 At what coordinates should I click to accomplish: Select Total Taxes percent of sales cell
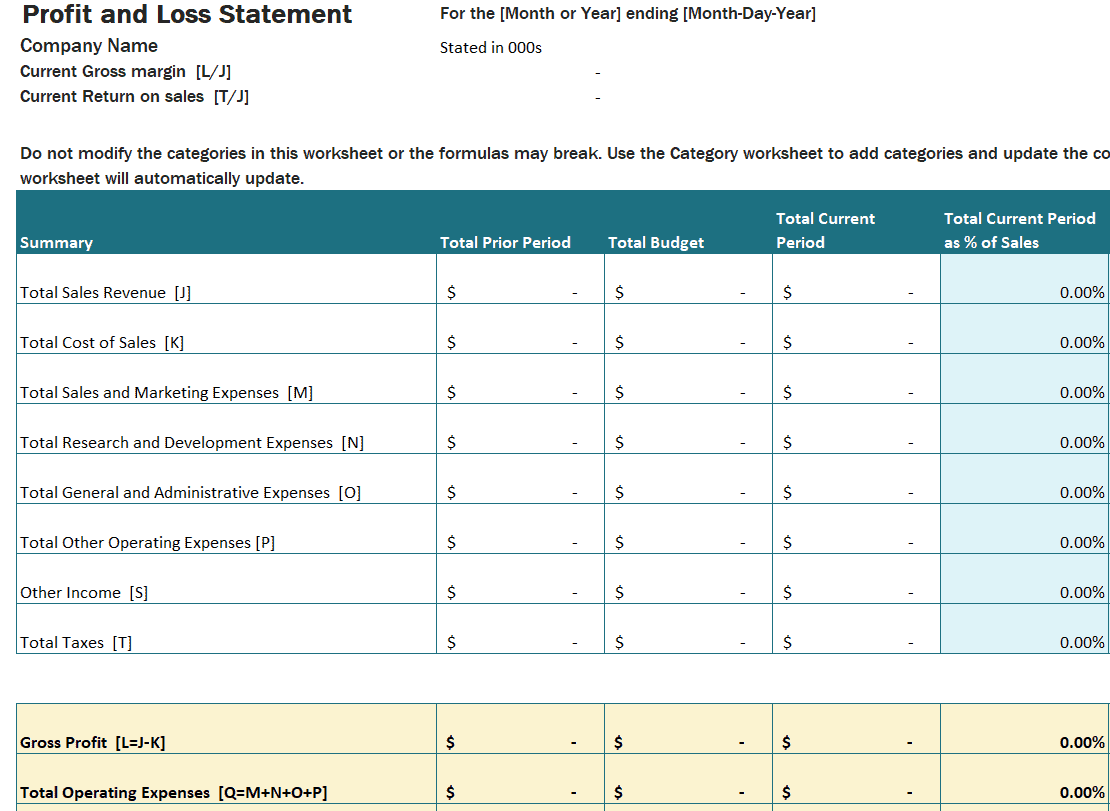coord(1025,629)
